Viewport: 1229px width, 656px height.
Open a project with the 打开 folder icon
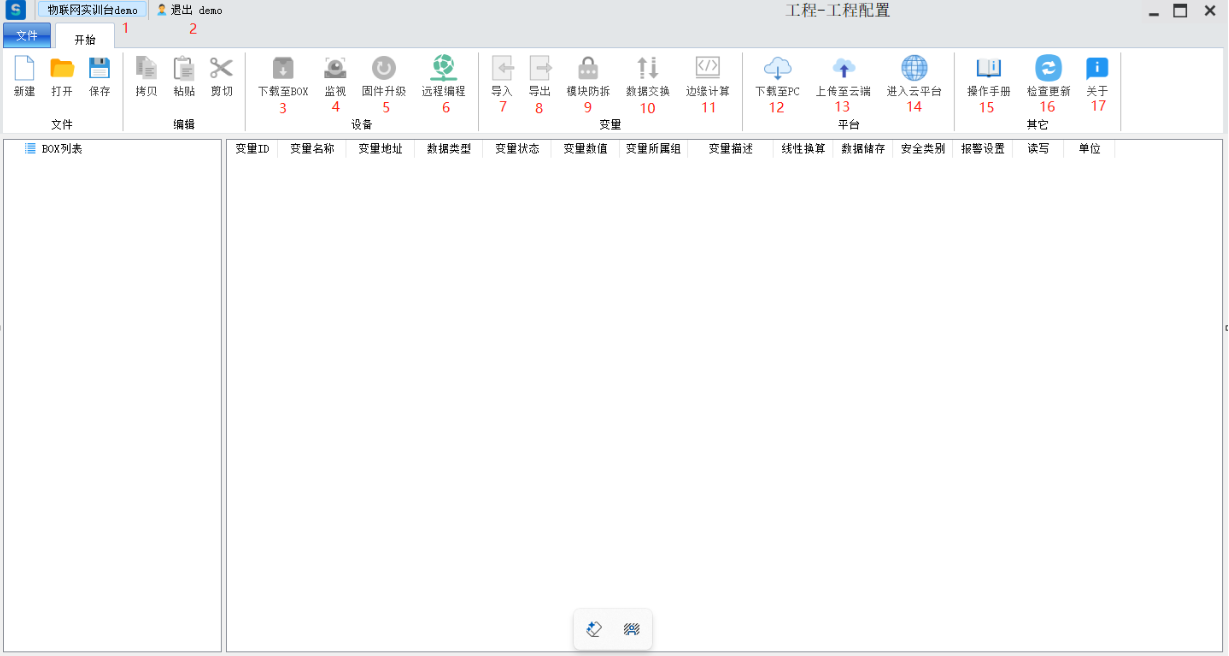tap(62, 69)
